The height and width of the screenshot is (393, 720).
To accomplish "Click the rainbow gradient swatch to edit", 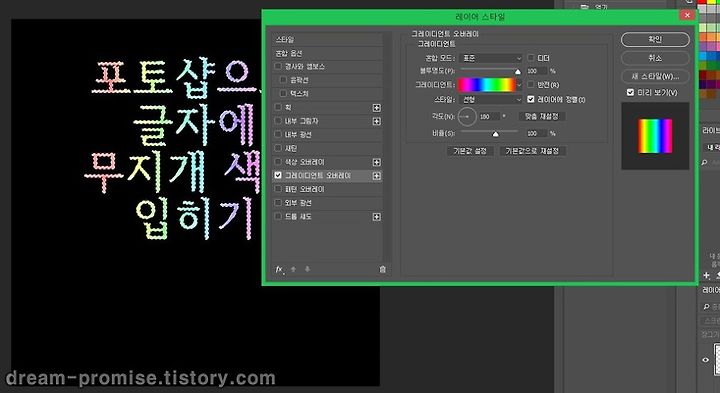I will pyautogui.click(x=487, y=85).
